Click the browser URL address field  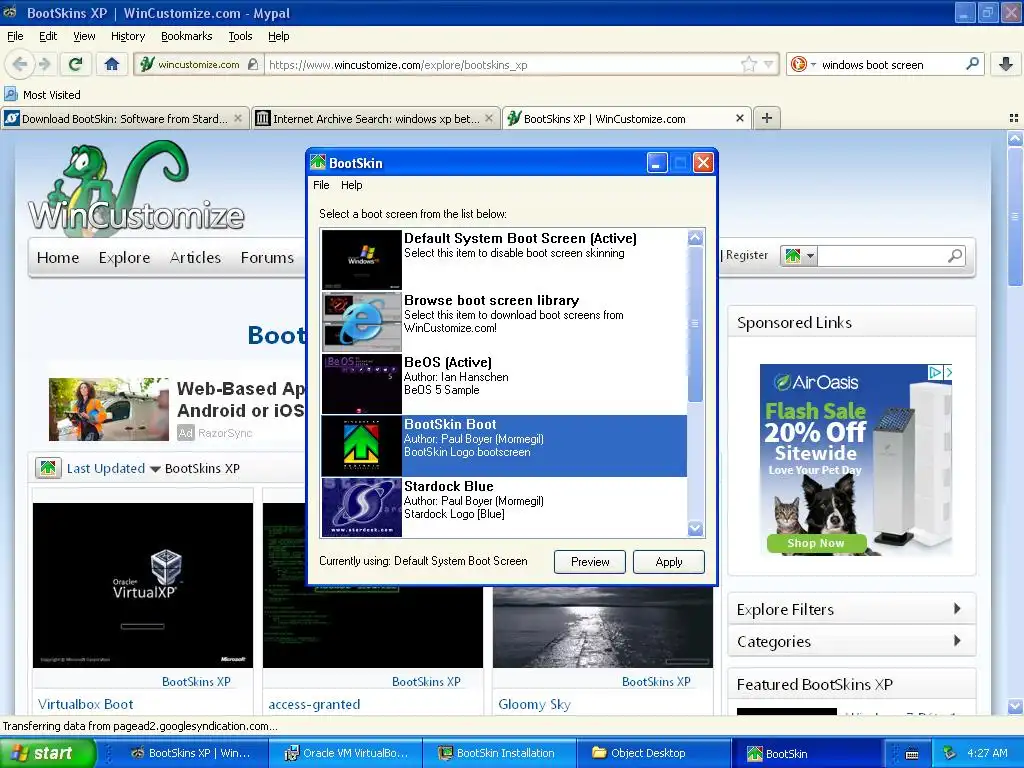point(503,64)
